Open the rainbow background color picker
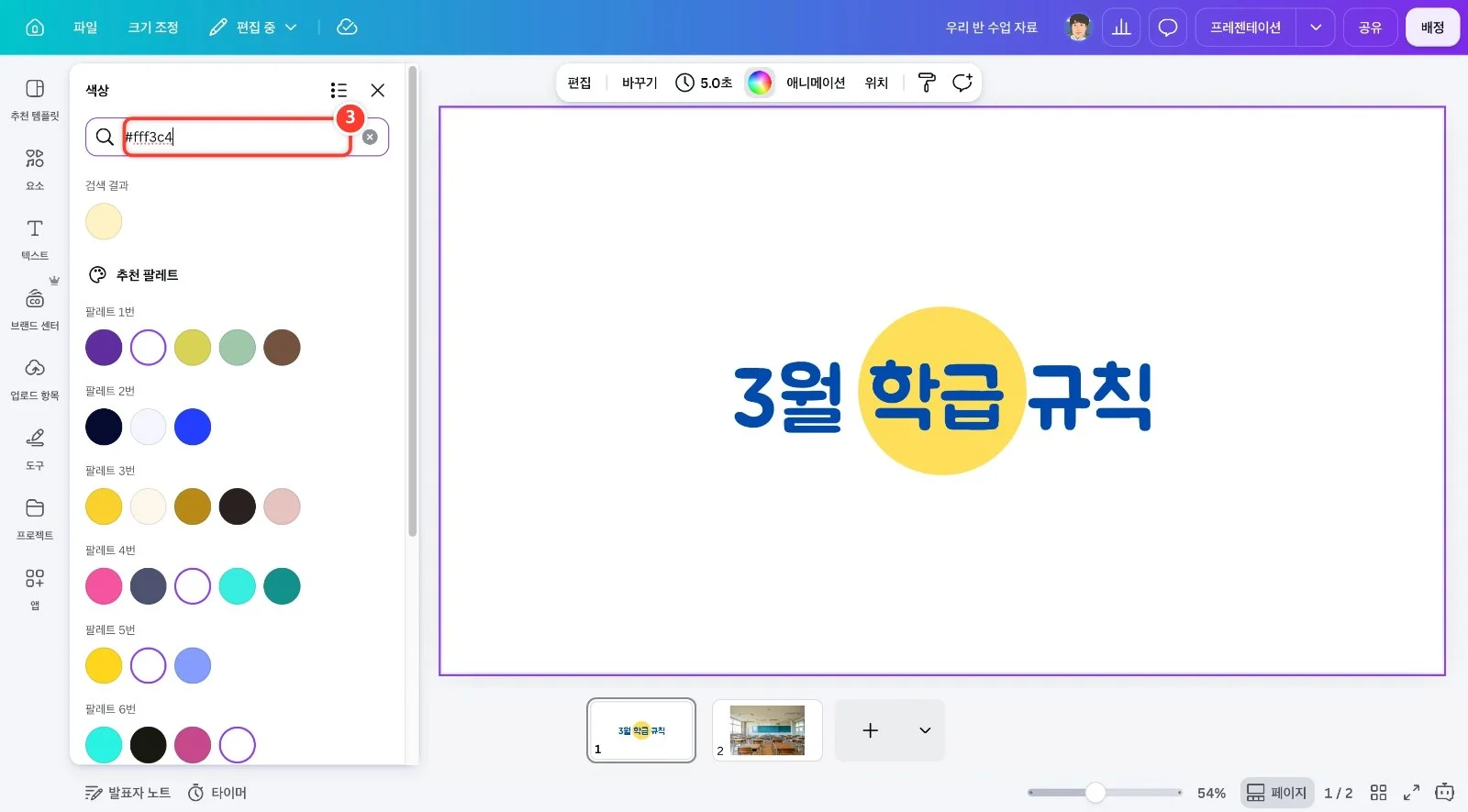Viewport: 1468px width, 812px height. coord(760,83)
